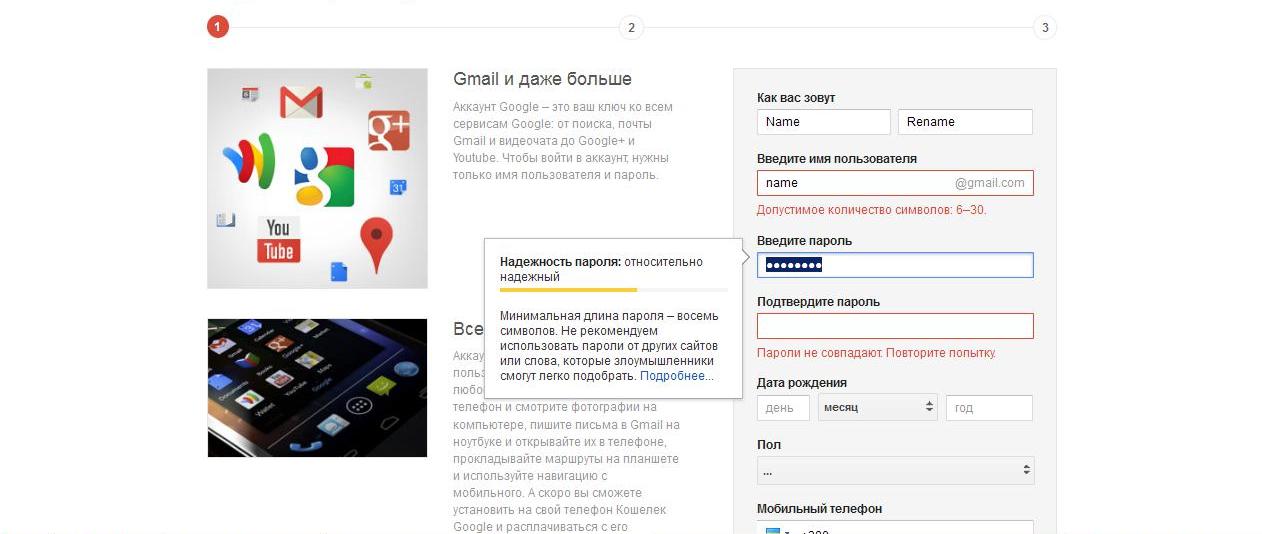Click the Android Market bag icon
This screenshot has width=1262, height=534.
click(364, 82)
